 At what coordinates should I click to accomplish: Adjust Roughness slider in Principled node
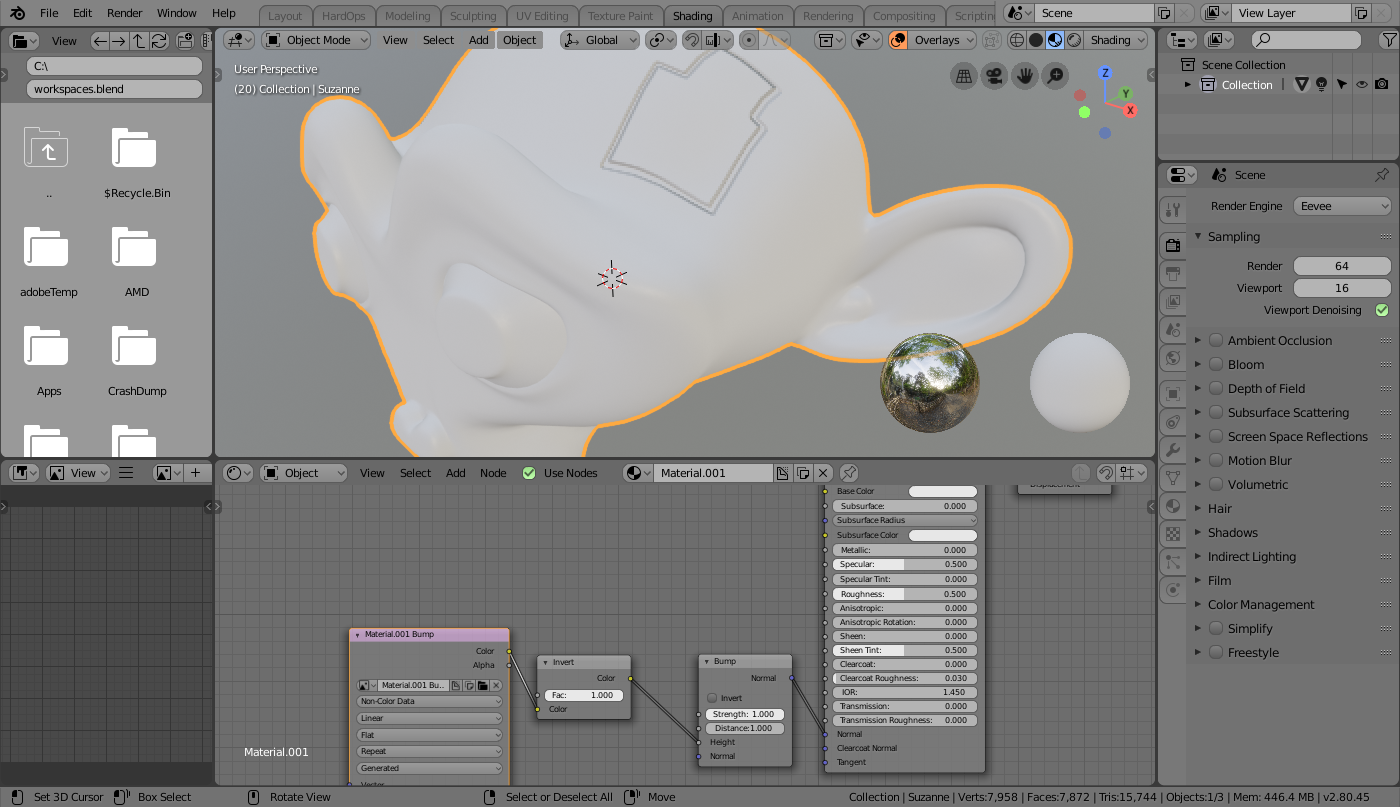(904, 594)
